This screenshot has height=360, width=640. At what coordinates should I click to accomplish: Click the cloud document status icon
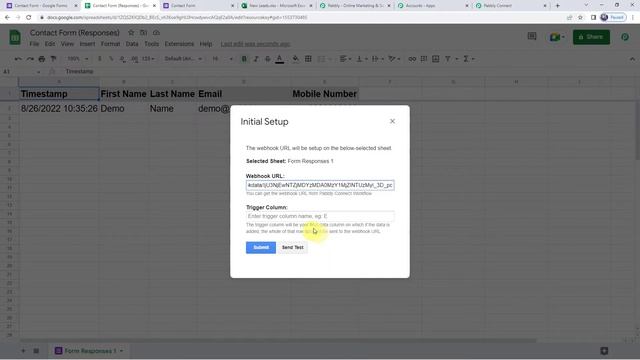[x=156, y=33]
